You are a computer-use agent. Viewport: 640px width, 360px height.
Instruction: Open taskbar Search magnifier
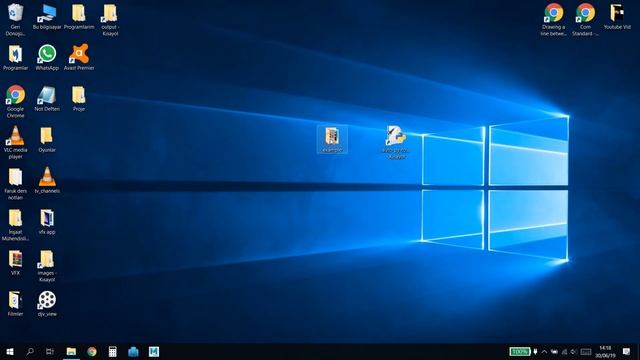(x=30, y=351)
